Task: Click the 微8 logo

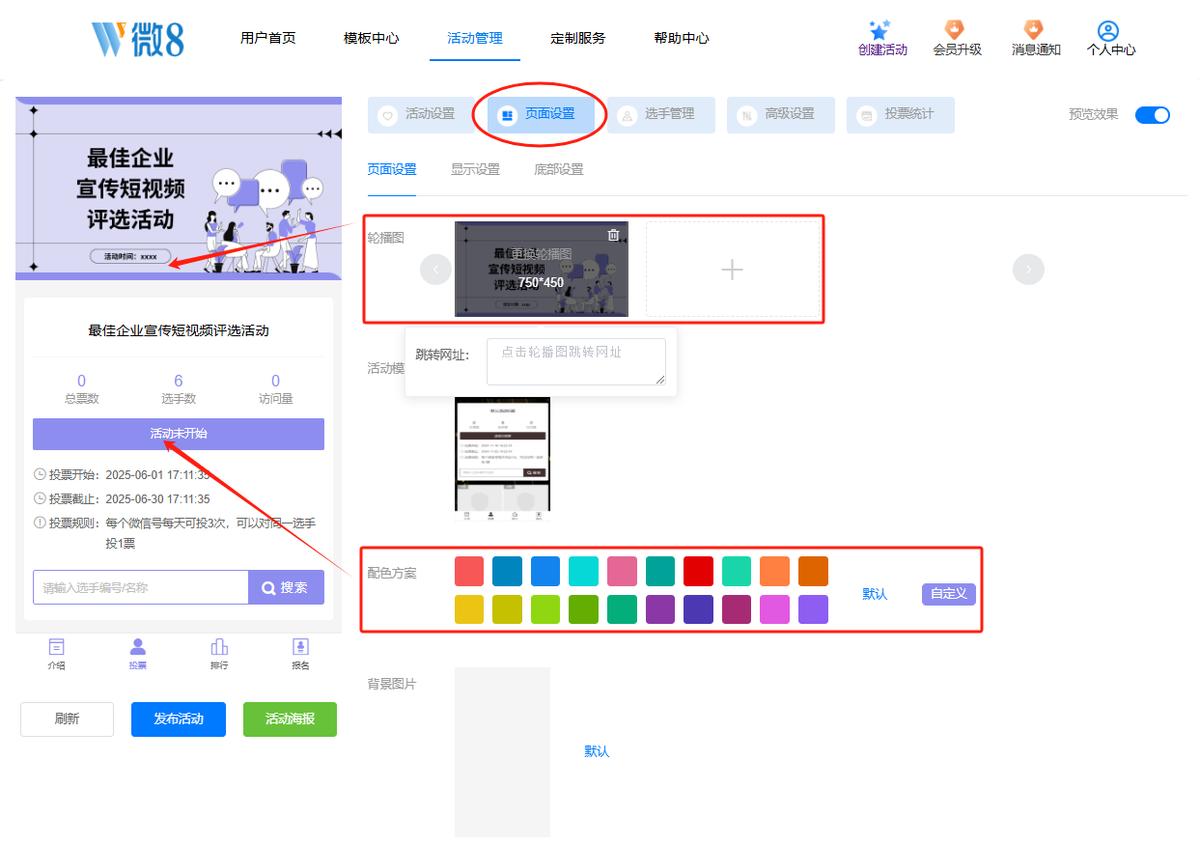Action: [137, 38]
